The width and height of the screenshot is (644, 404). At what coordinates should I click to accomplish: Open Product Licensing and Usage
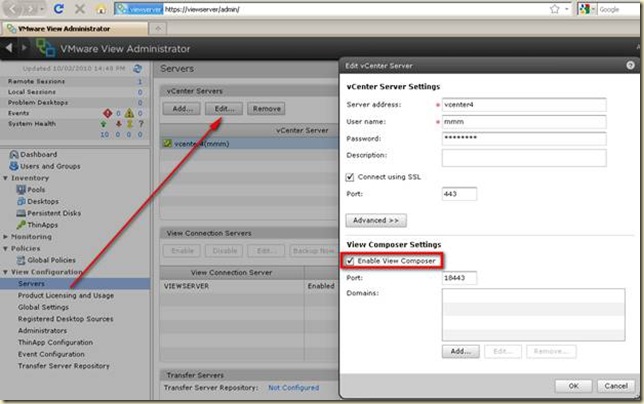tap(66, 296)
